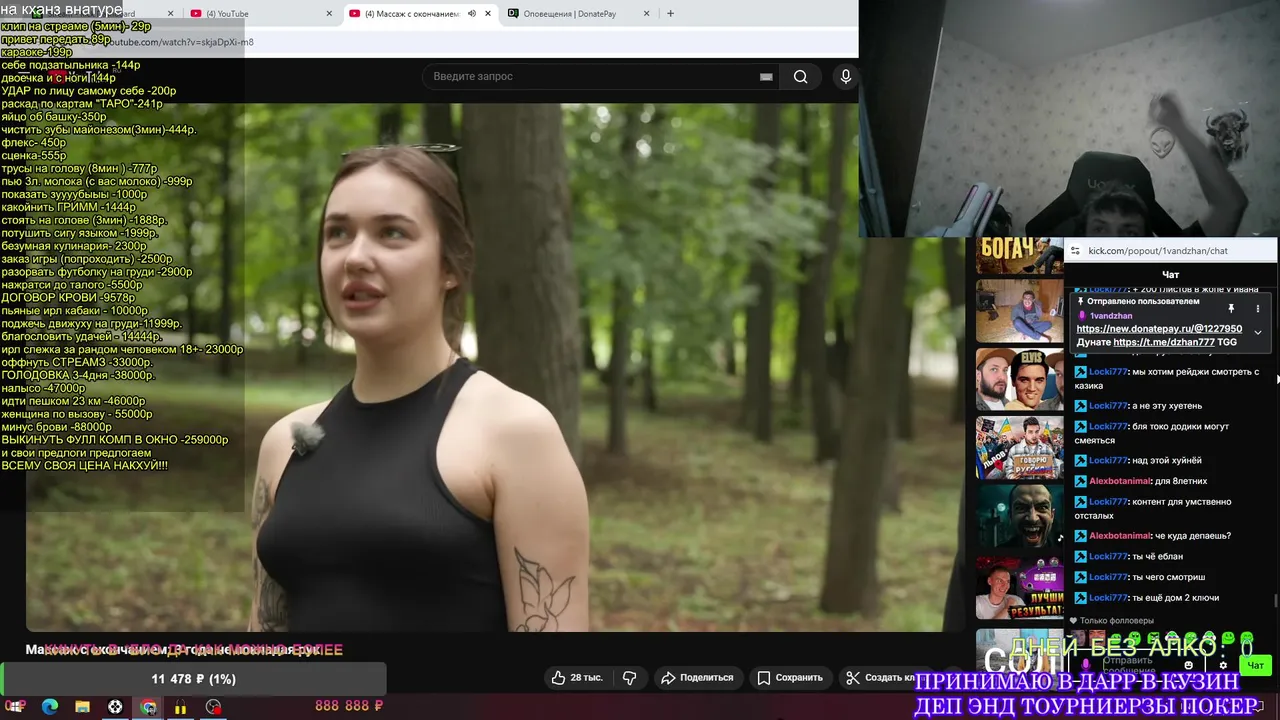Open the donatepay.ru link in pinned message
1280x720 pixels.
[x=1159, y=329]
